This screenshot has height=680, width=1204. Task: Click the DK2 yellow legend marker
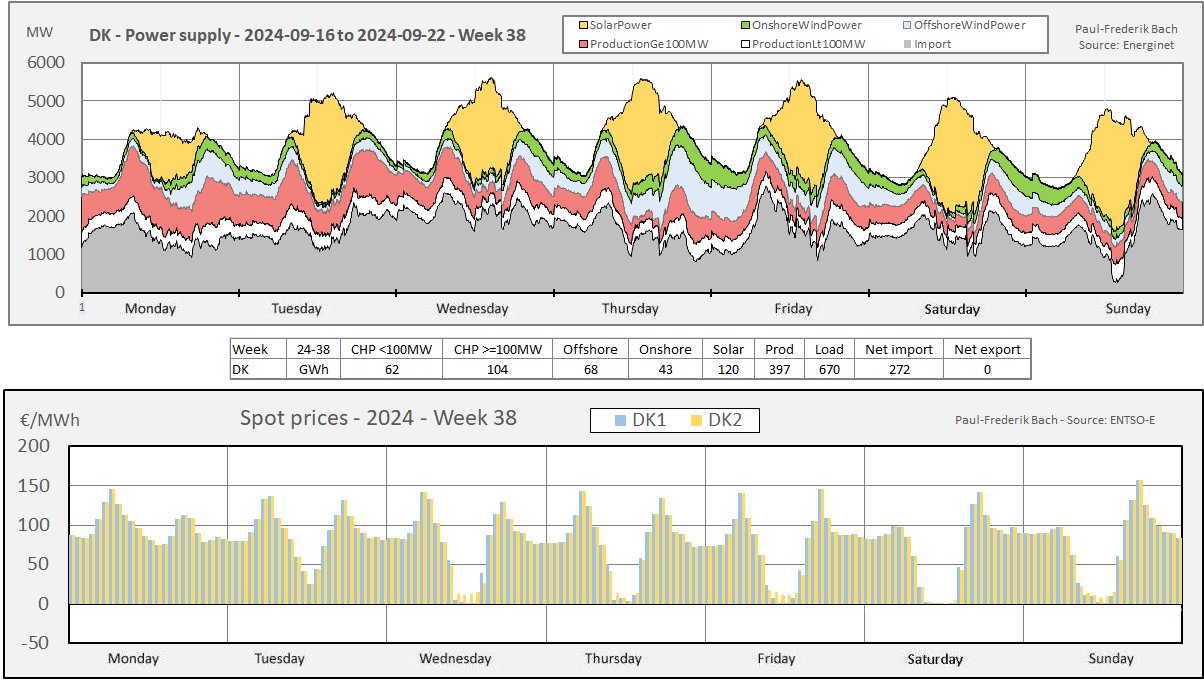click(x=697, y=421)
